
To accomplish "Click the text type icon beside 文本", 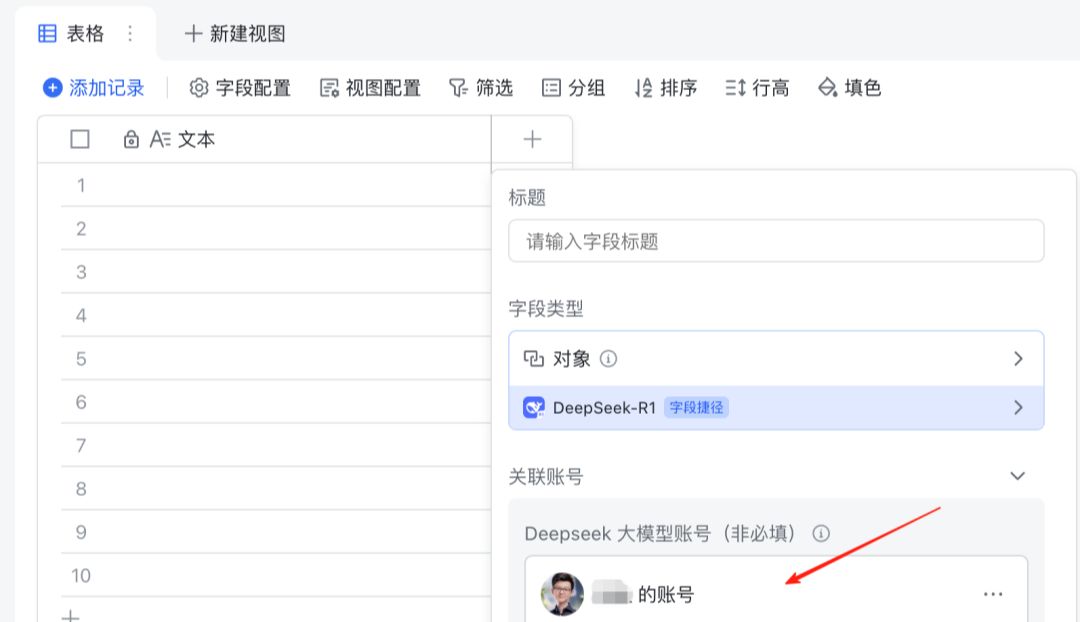I will pyautogui.click(x=159, y=140).
